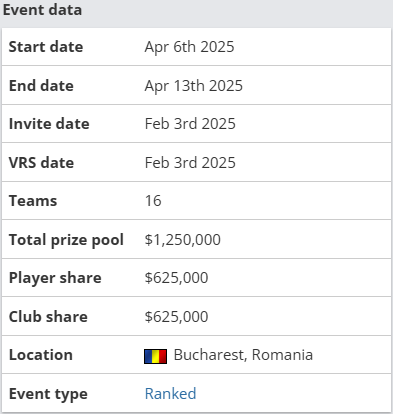Select the Player share $625,000 amount
The height and width of the screenshot is (414, 393).
[176, 278]
